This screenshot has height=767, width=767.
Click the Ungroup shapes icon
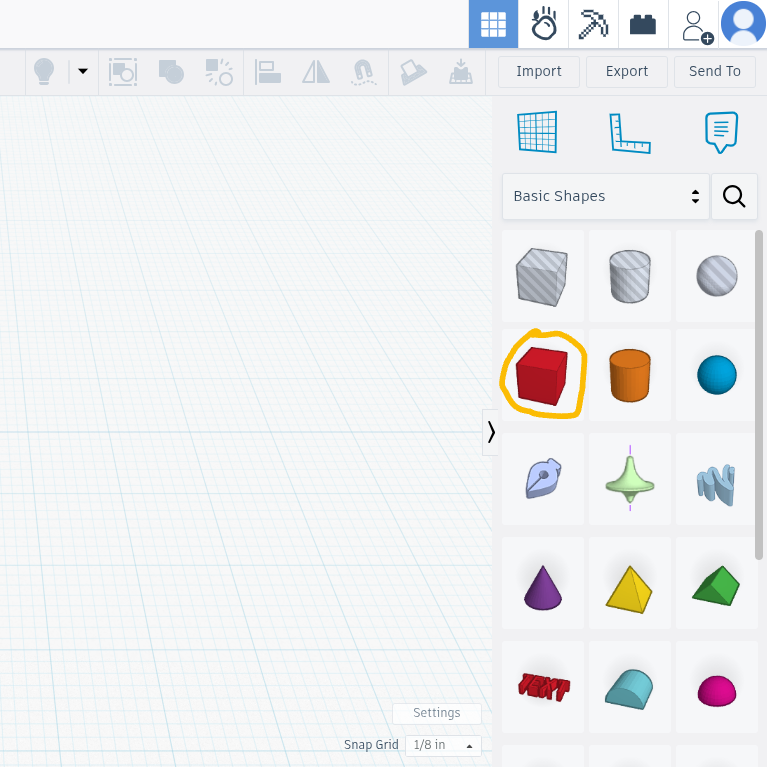pos(219,72)
